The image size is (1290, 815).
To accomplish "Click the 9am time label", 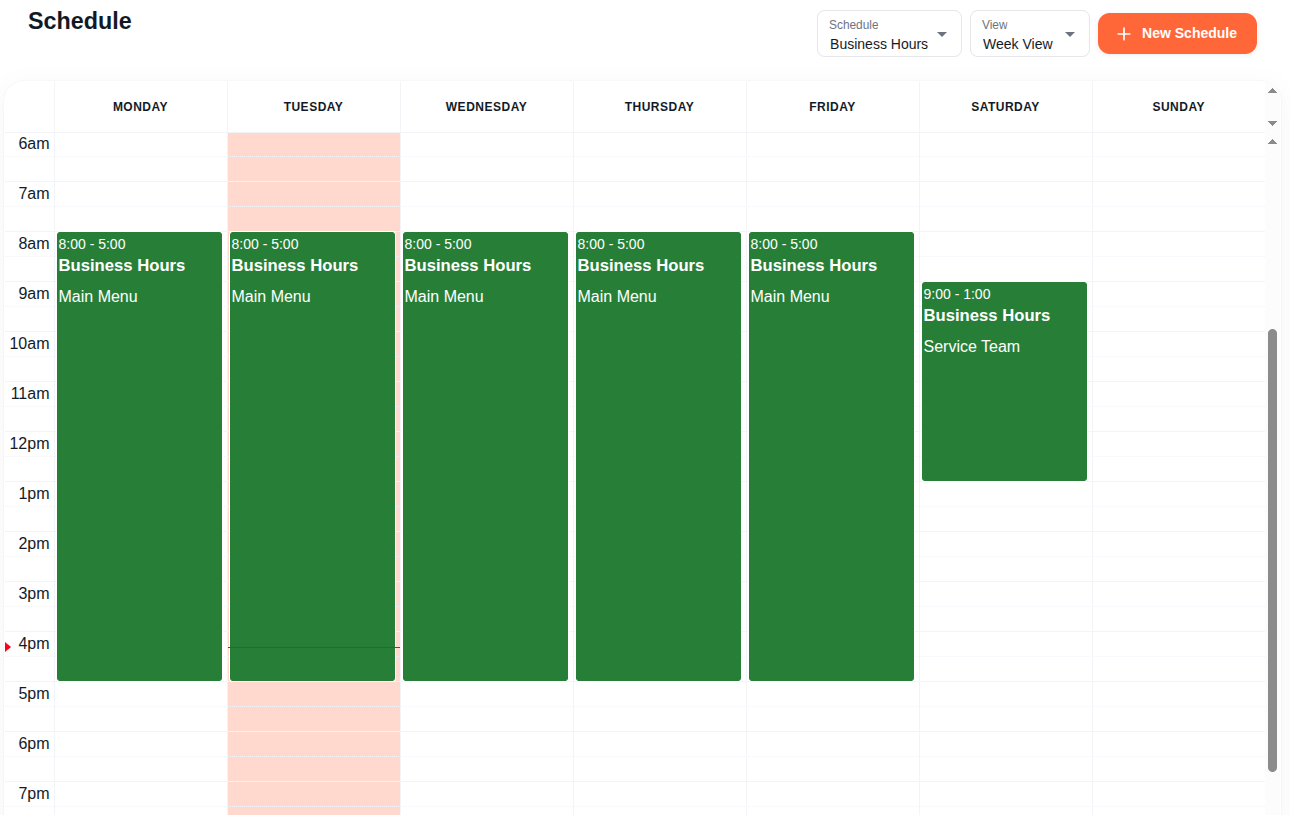I will [34, 294].
